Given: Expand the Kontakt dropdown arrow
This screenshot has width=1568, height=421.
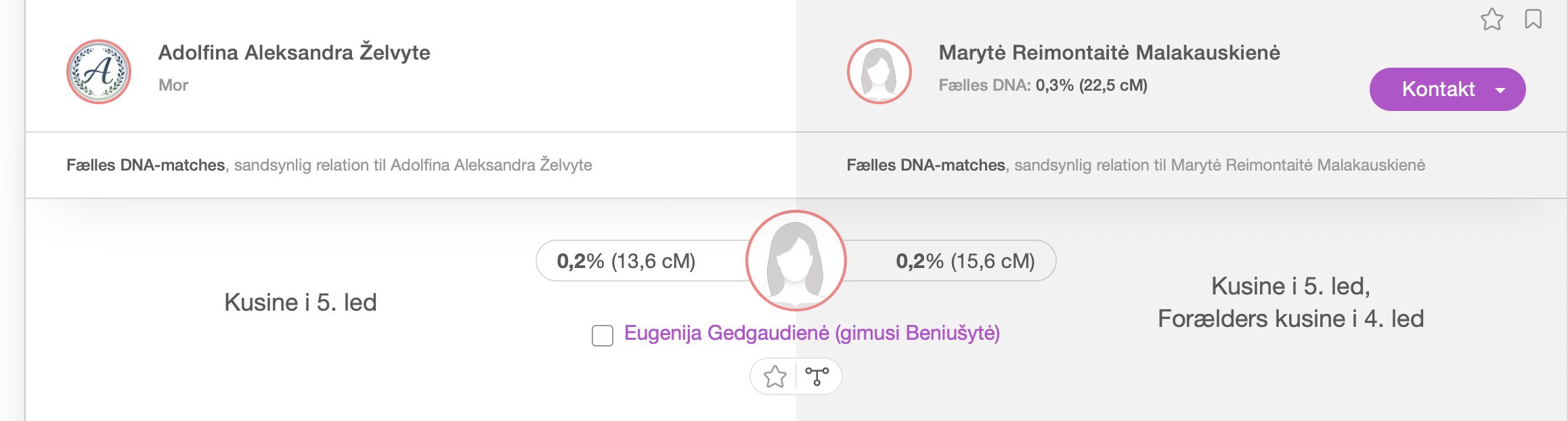Looking at the screenshot, I should tap(1500, 90).
